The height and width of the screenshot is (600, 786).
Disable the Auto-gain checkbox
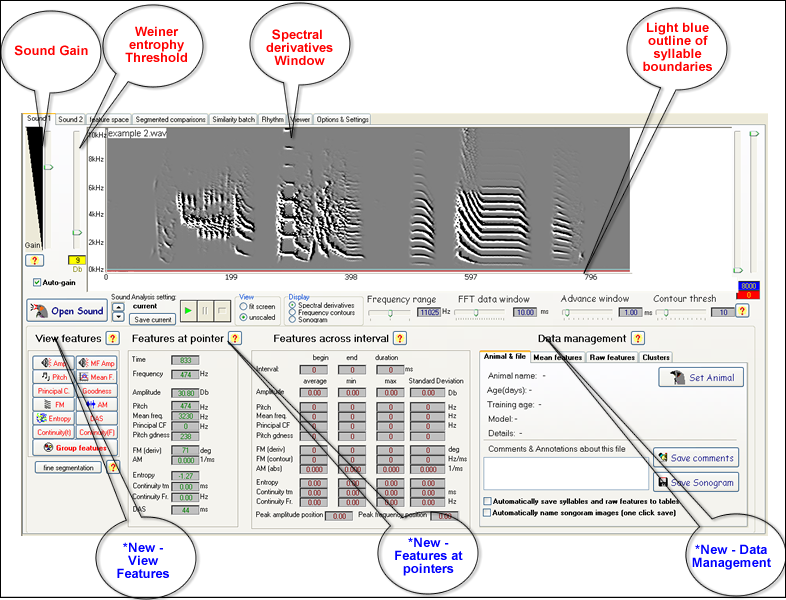tap(37, 282)
